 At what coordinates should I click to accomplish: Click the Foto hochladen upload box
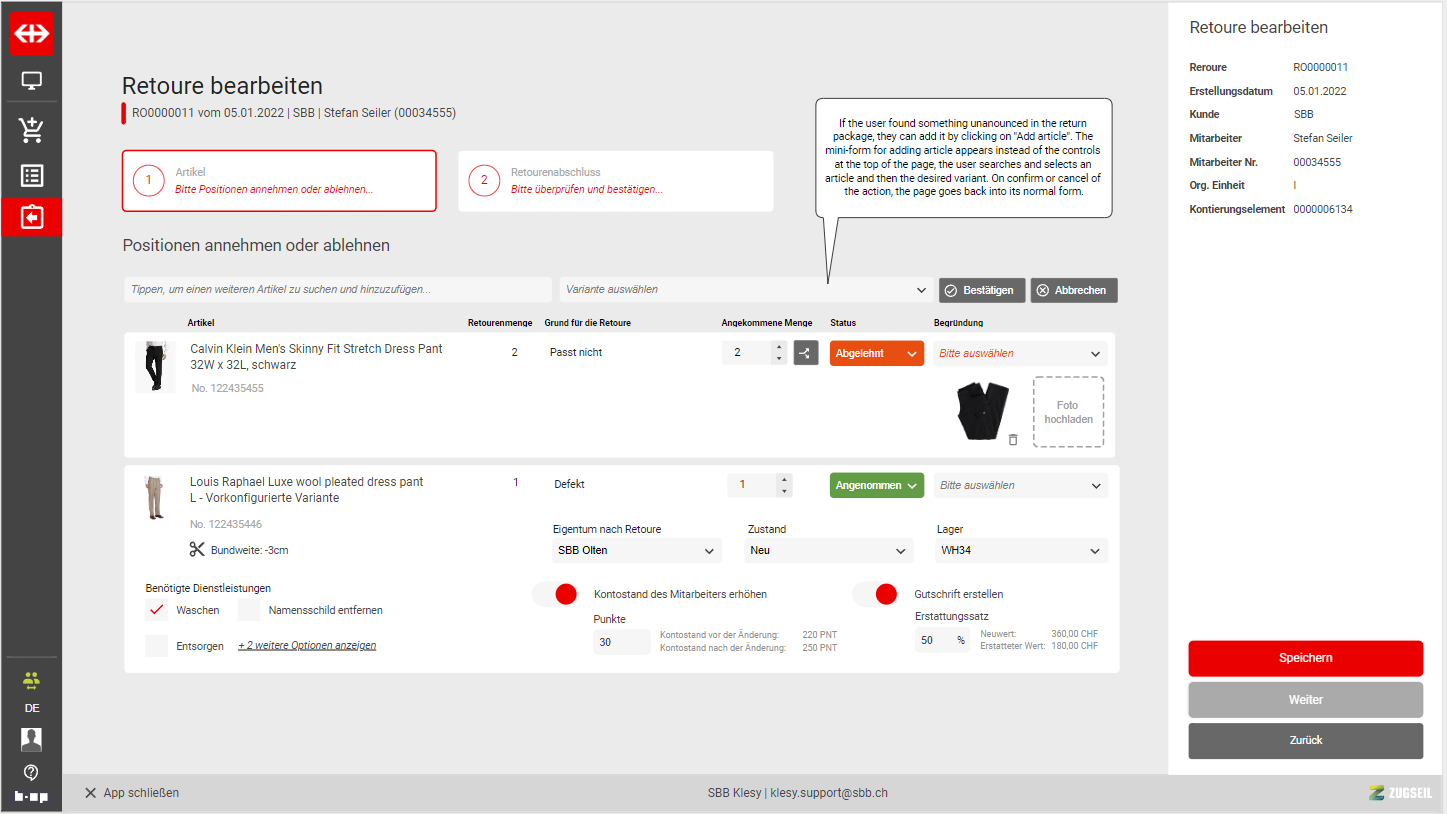(x=1068, y=412)
